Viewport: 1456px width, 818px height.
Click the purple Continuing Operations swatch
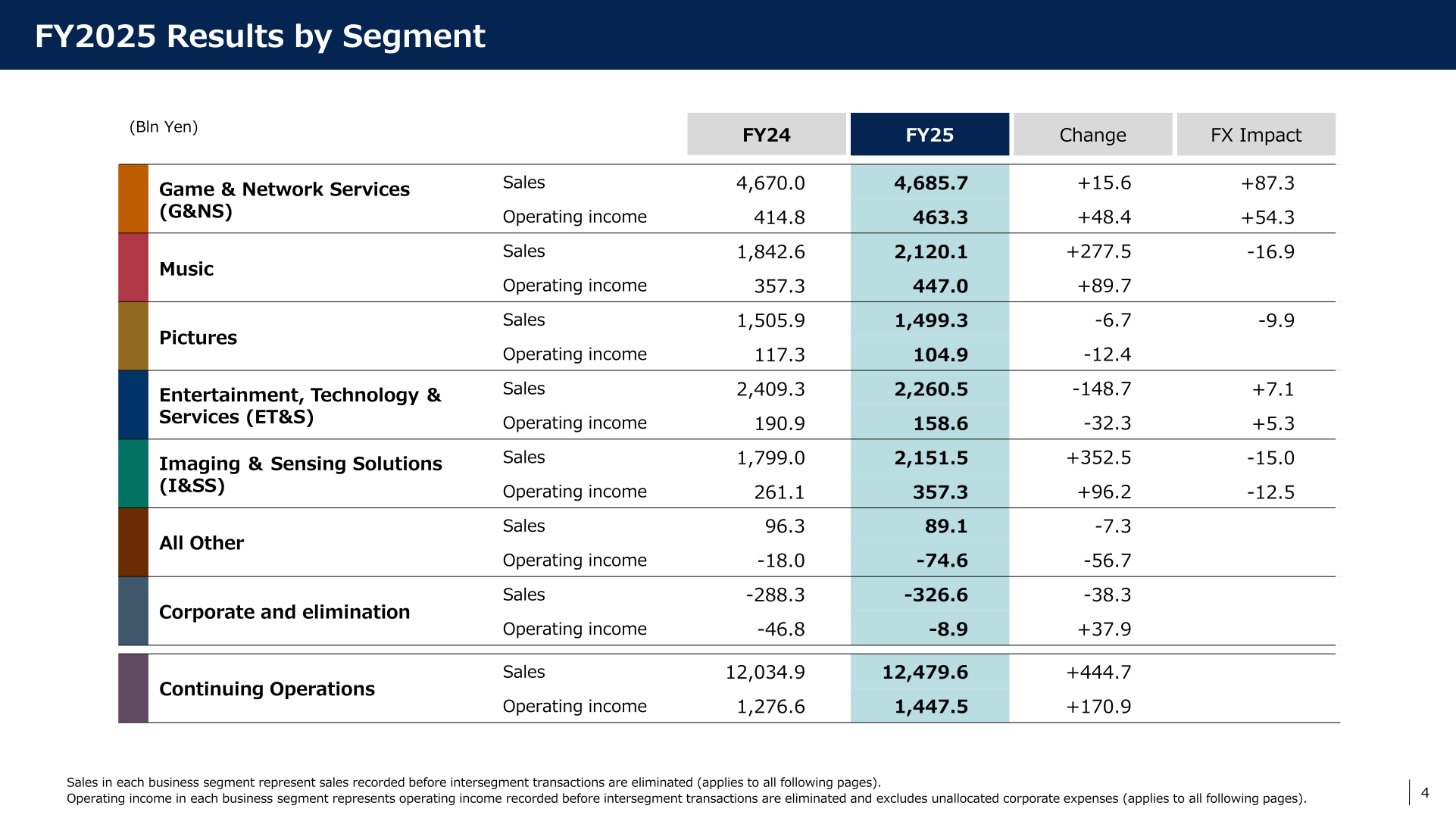[x=133, y=688]
